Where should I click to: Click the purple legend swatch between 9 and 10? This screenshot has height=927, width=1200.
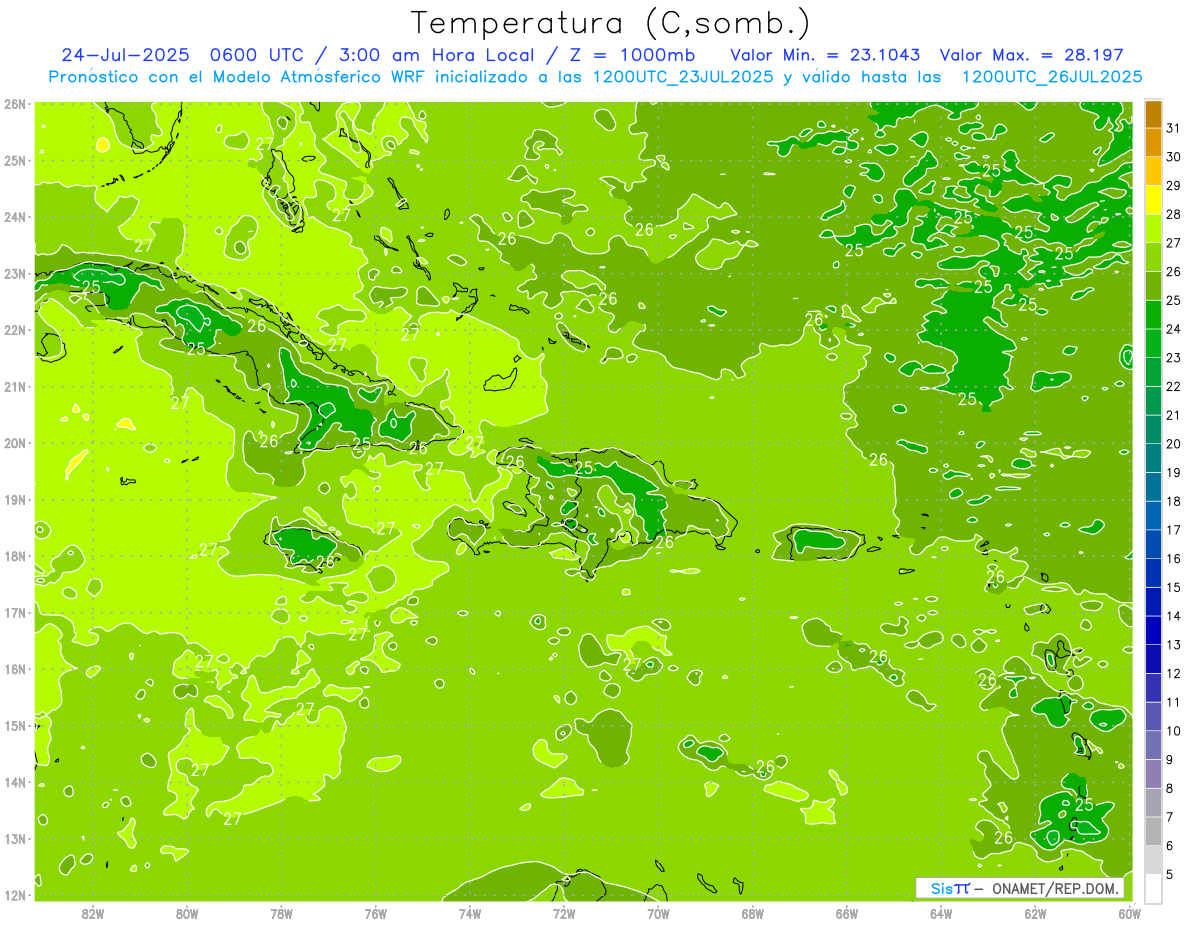1153,745
